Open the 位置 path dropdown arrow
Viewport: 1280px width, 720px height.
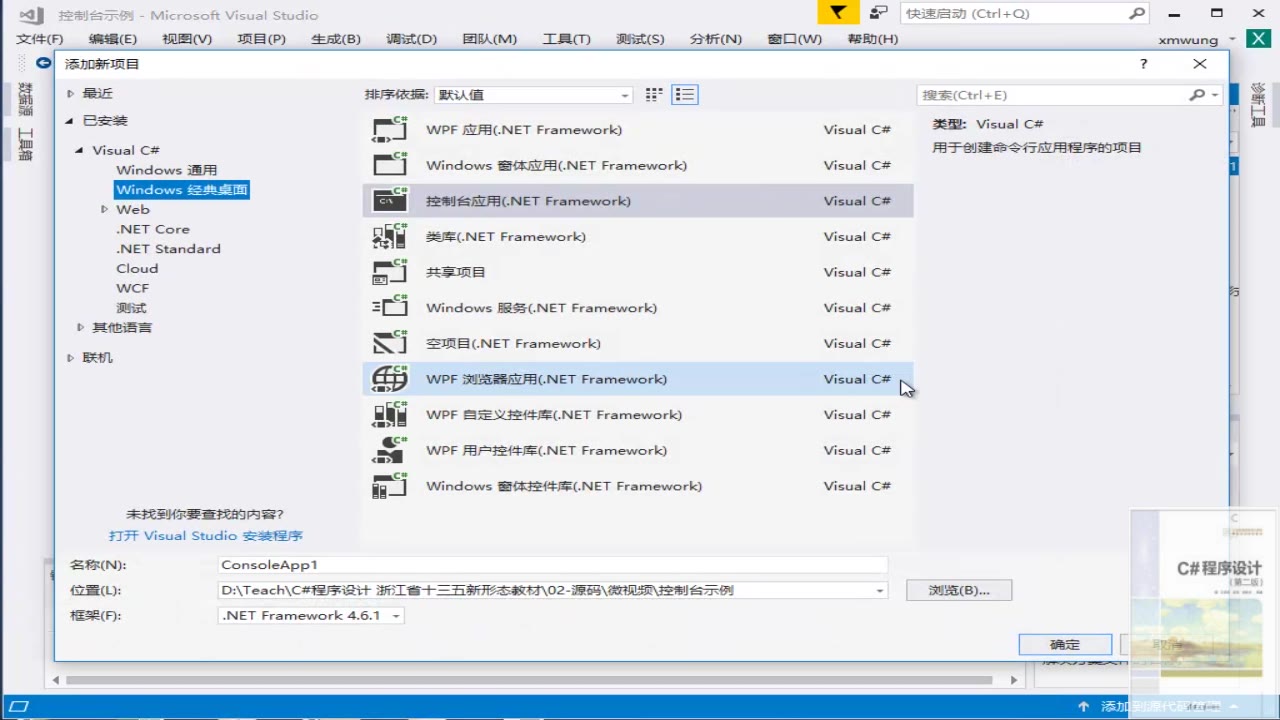coord(880,591)
